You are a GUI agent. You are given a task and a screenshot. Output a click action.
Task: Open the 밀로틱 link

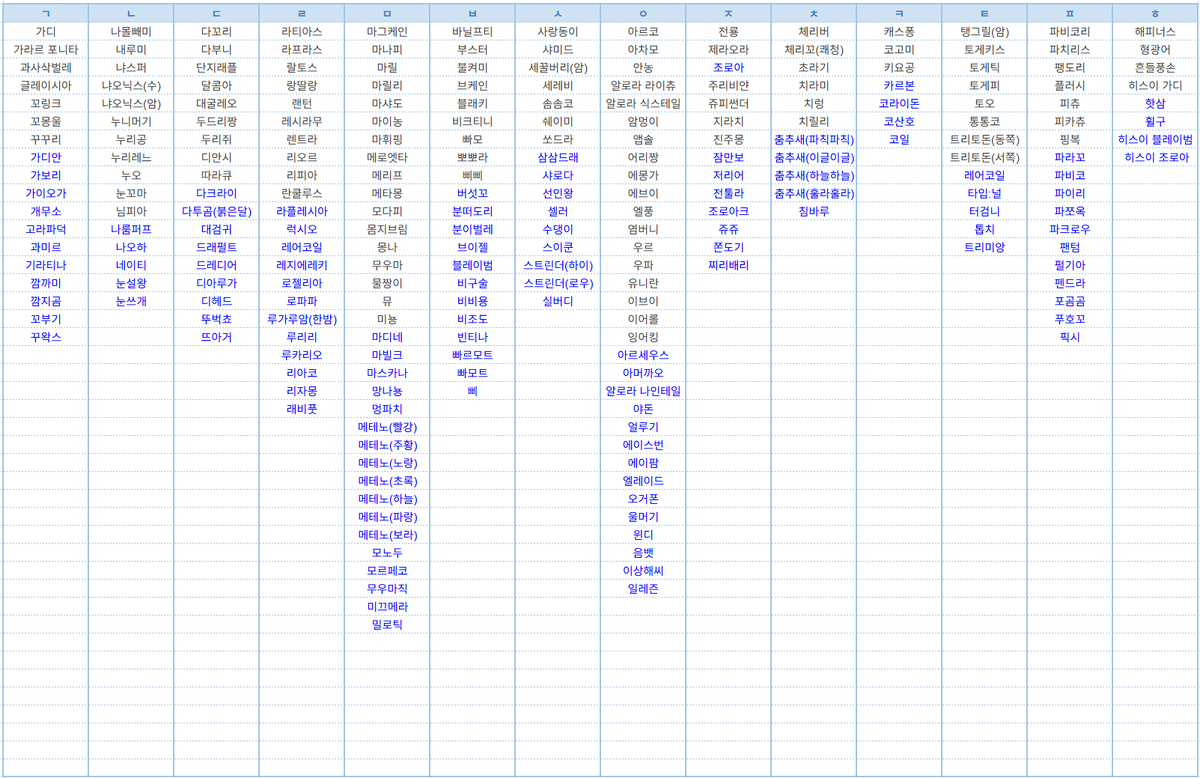pyautogui.click(x=387, y=625)
